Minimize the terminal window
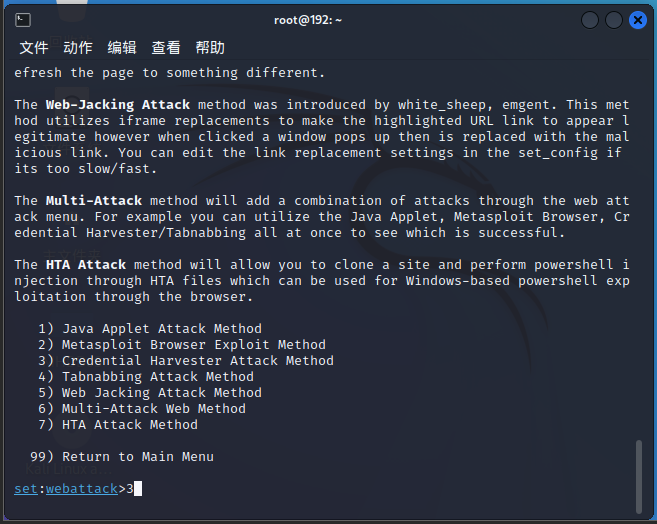 tap(590, 20)
